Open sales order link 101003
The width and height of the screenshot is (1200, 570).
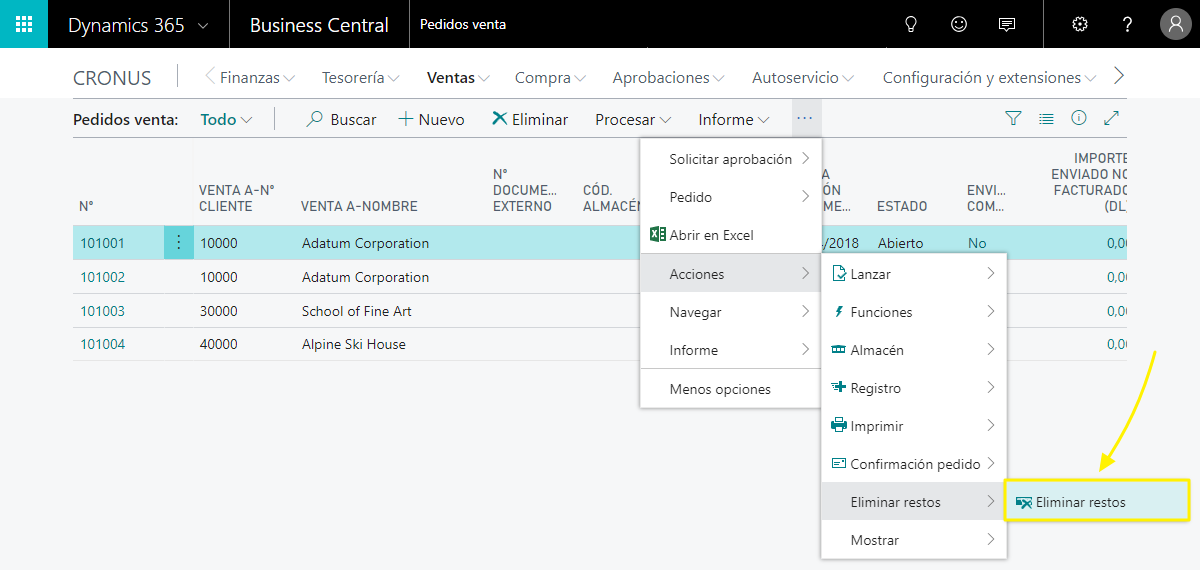(102, 311)
